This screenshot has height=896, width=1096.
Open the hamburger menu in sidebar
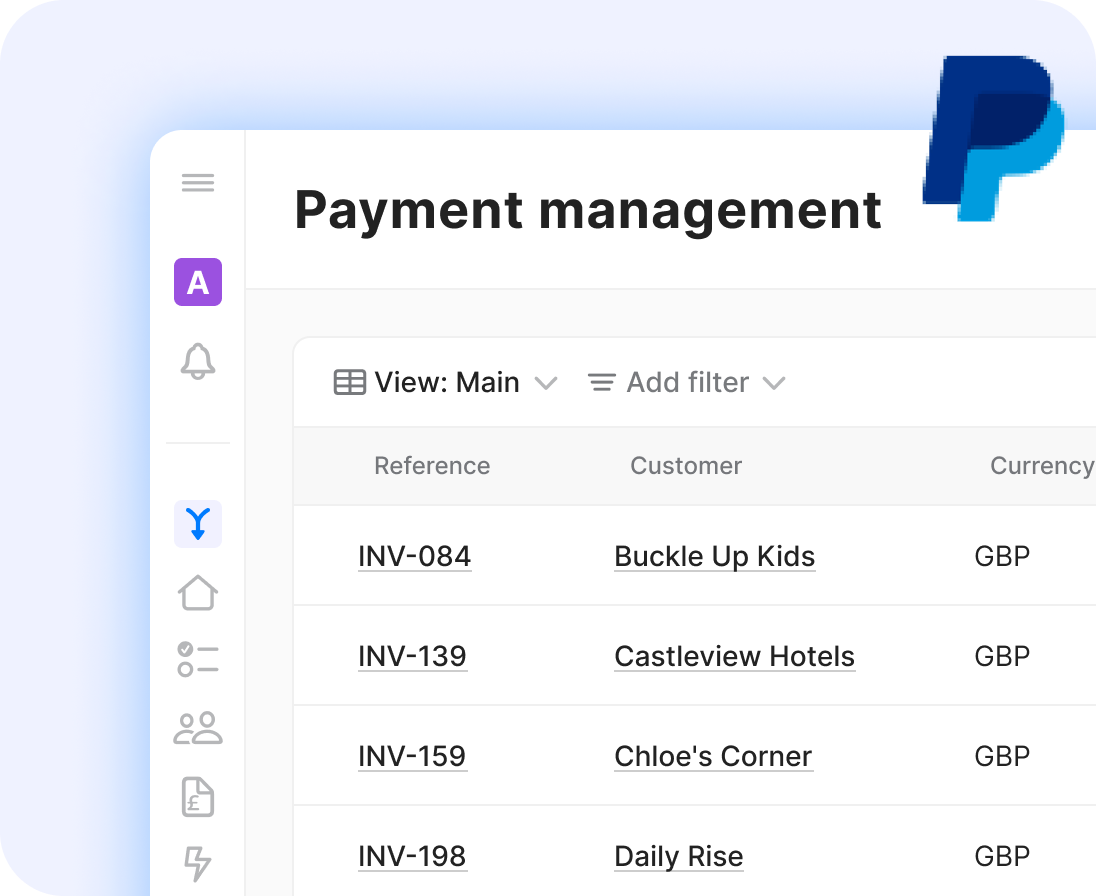tap(198, 183)
